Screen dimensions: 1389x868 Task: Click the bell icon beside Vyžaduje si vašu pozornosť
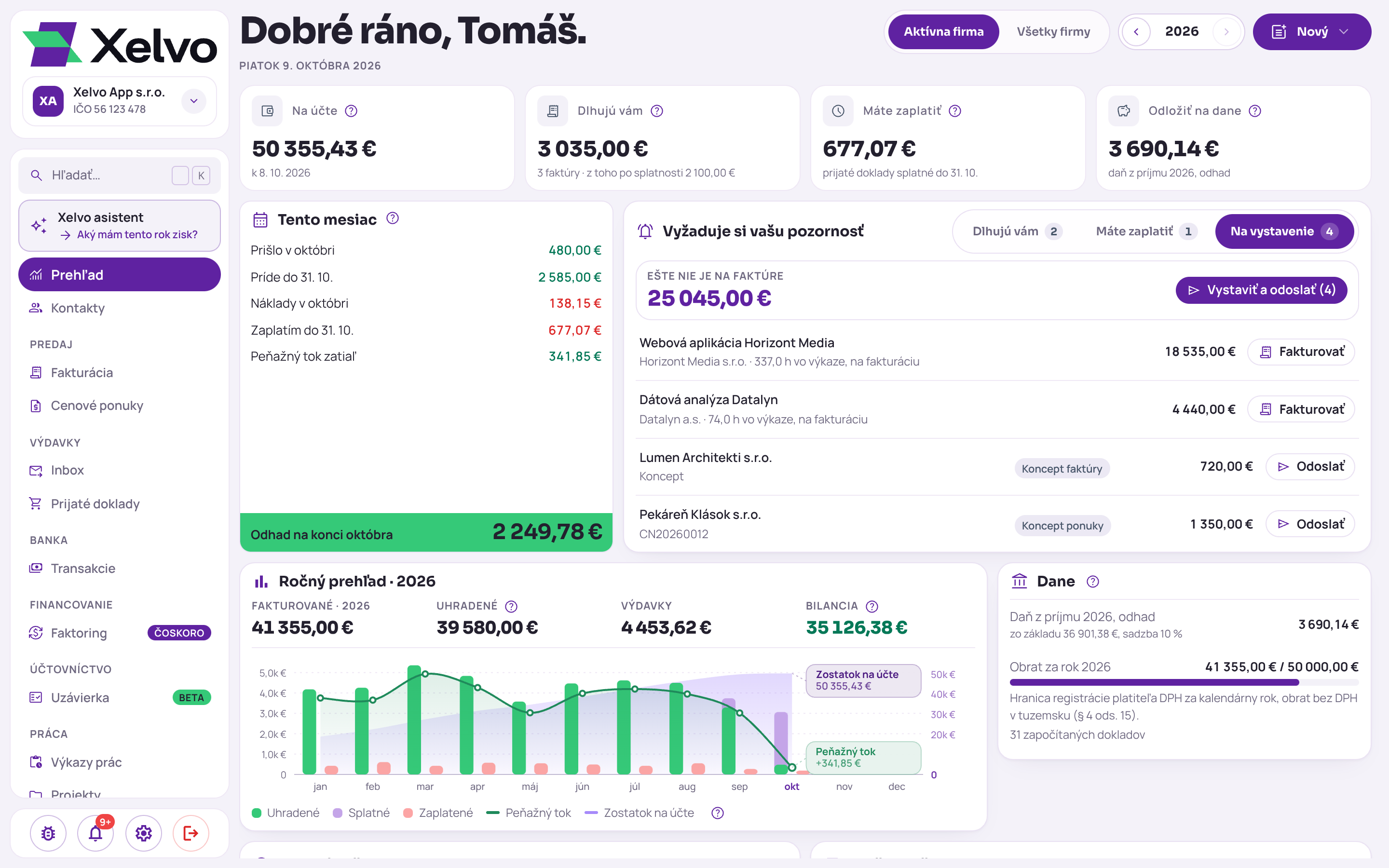(x=645, y=231)
